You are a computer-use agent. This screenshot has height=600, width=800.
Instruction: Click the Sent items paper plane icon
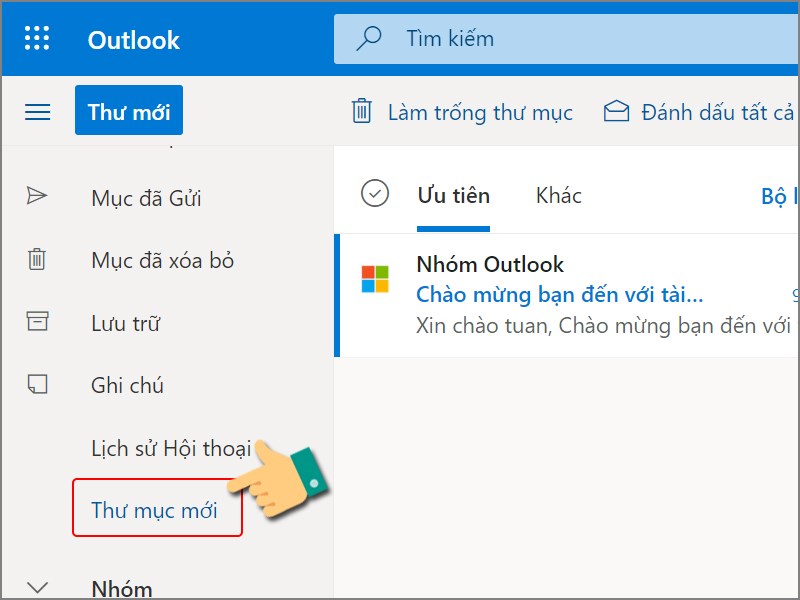point(37,197)
